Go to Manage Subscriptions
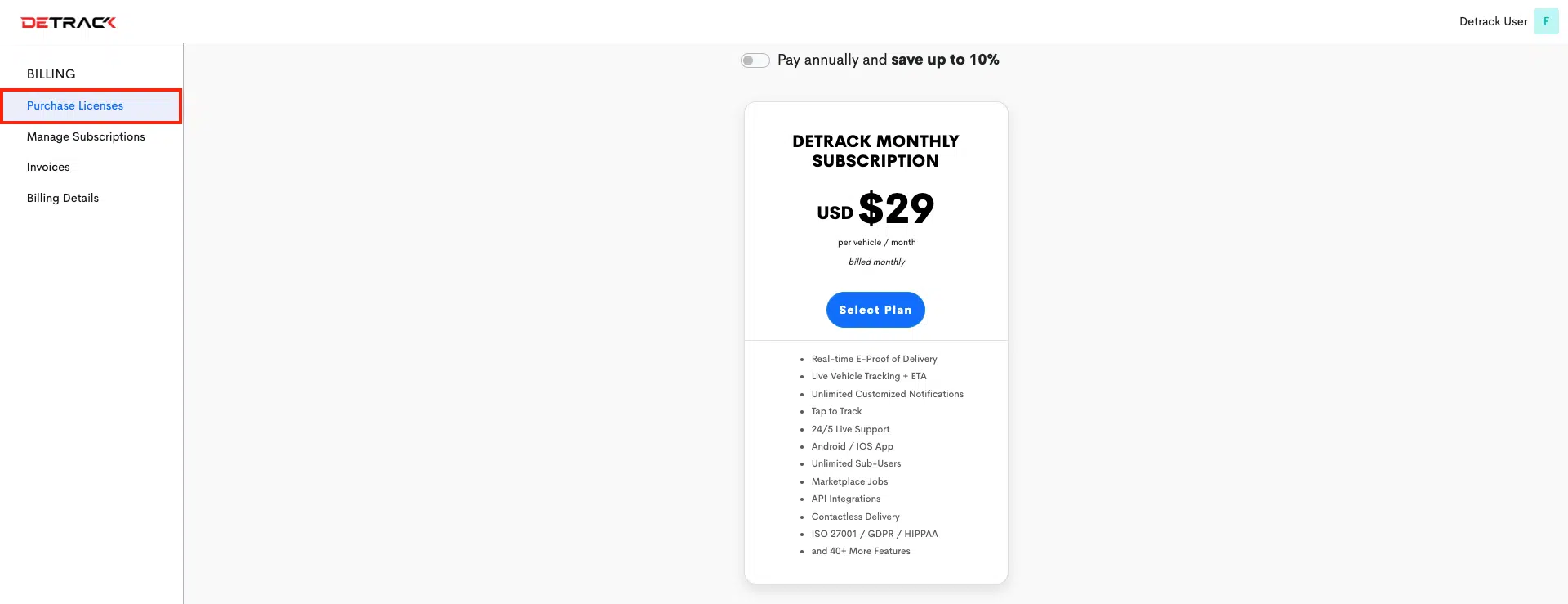This screenshot has width=1568, height=604. click(86, 136)
